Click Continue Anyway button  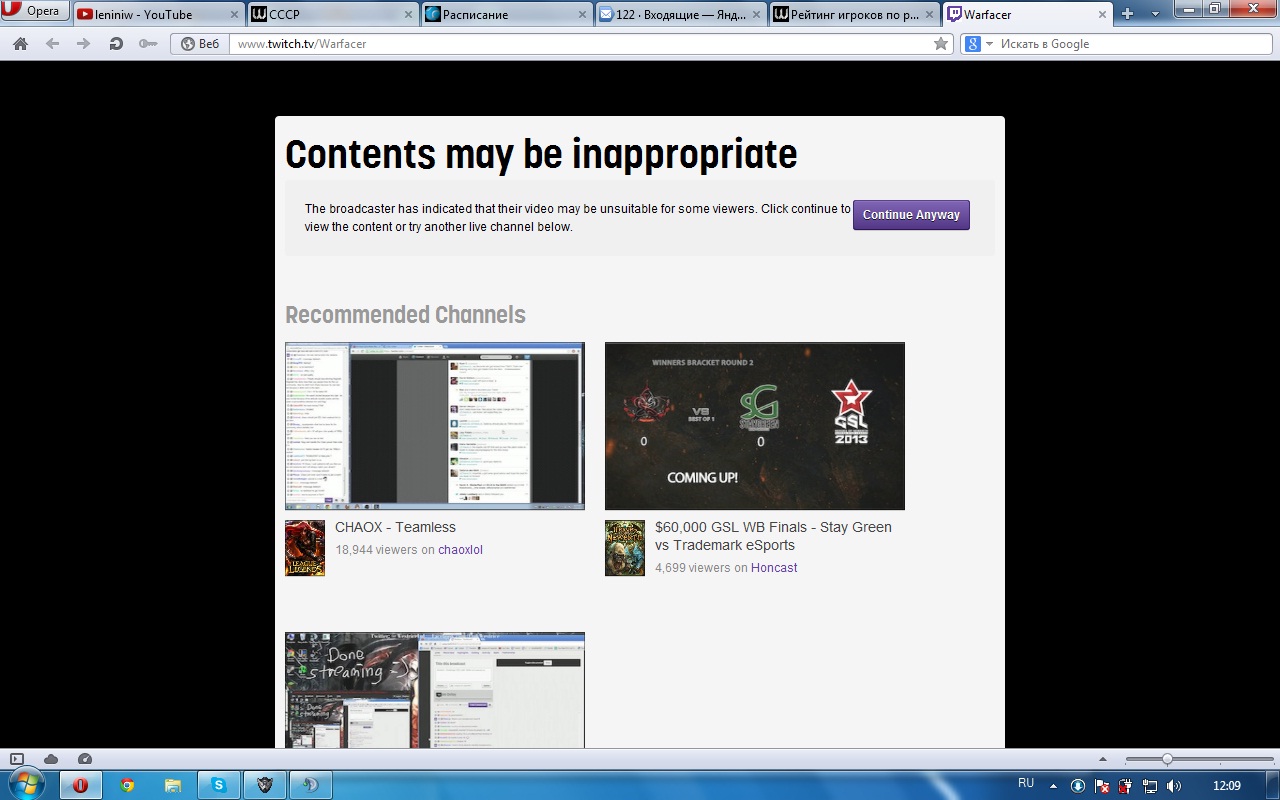click(911, 215)
